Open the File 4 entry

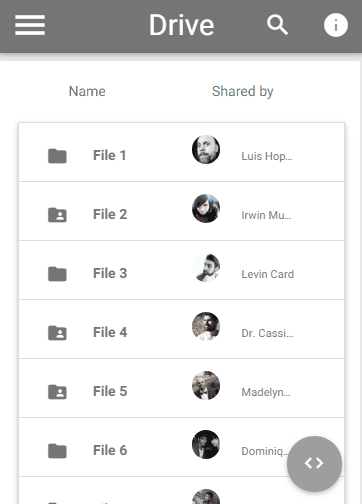(181, 329)
